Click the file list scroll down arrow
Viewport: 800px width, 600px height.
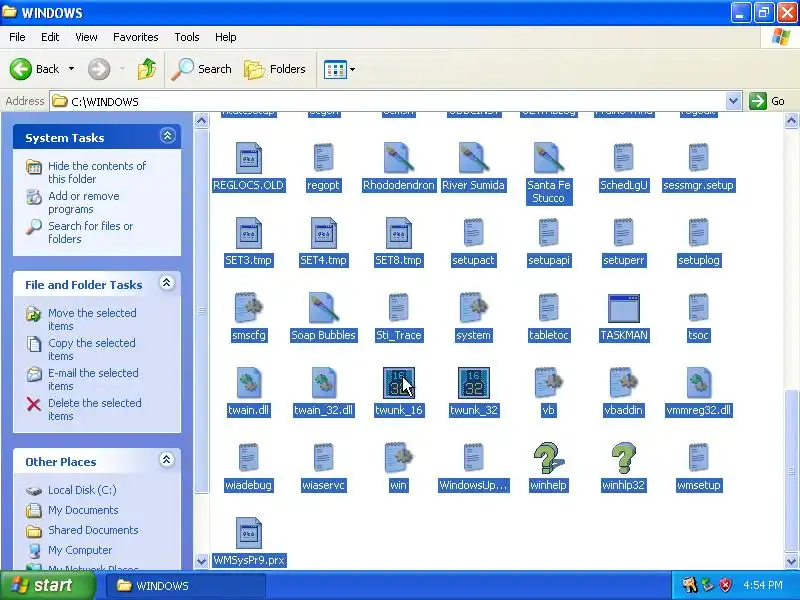791,562
